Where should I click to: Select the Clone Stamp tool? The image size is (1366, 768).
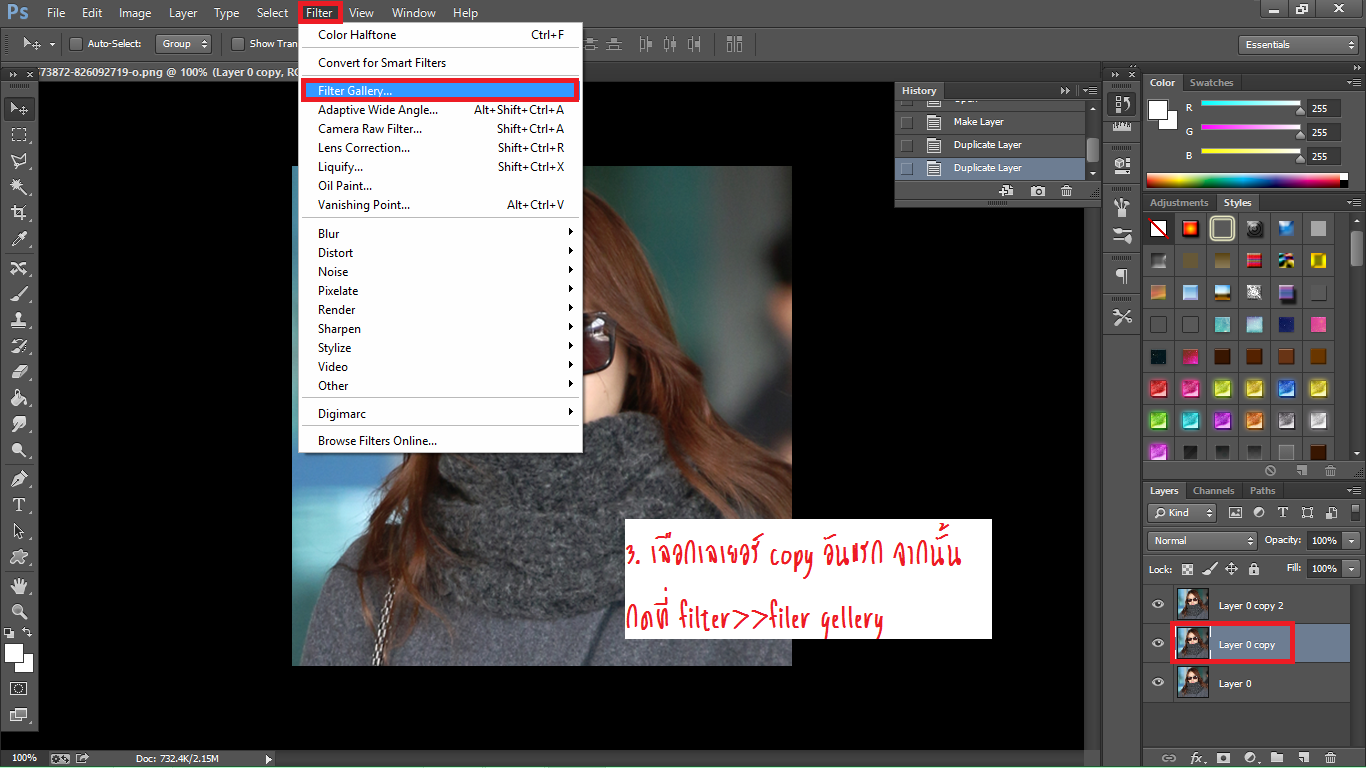(x=19, y=320)
